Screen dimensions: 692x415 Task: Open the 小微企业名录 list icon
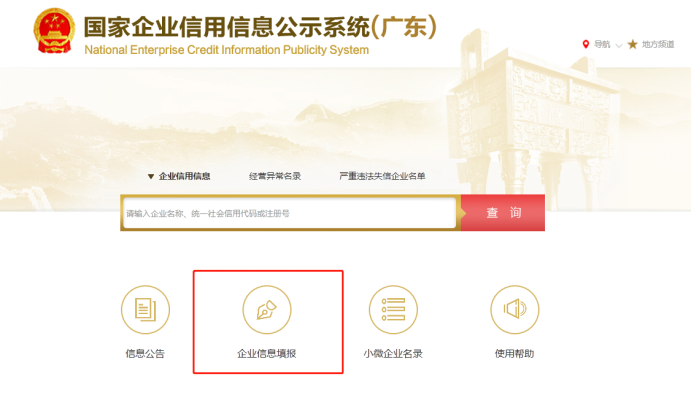pyautogui.click(x=393, y=309)
